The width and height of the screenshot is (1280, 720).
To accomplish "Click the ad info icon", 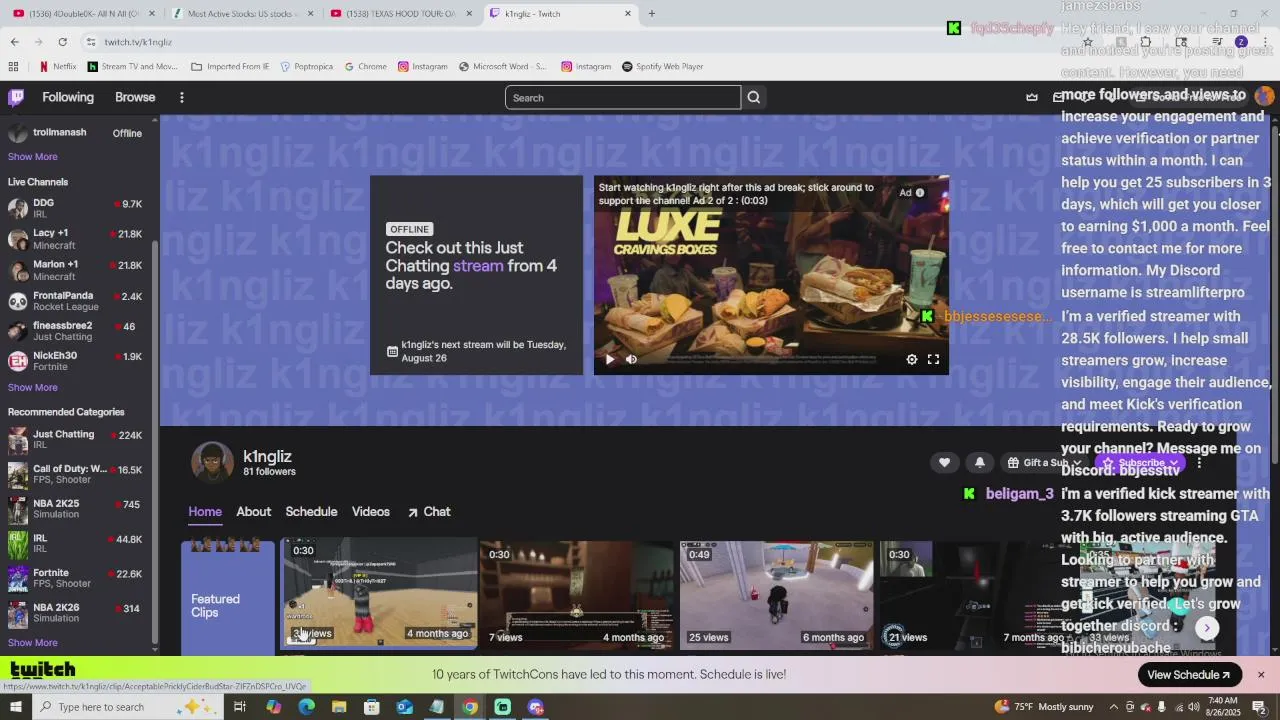I will pyautogui.click(x=920, y=193).
